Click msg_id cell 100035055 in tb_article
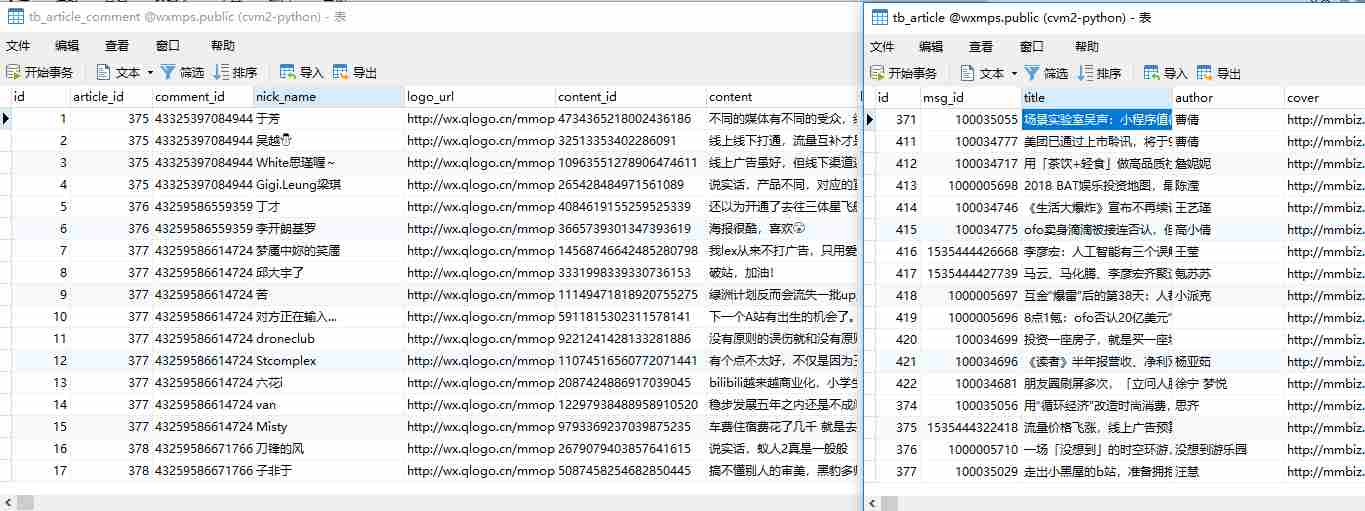This screenshot has height=511, width=1365. pyautogui.click(x=970, y=120)
